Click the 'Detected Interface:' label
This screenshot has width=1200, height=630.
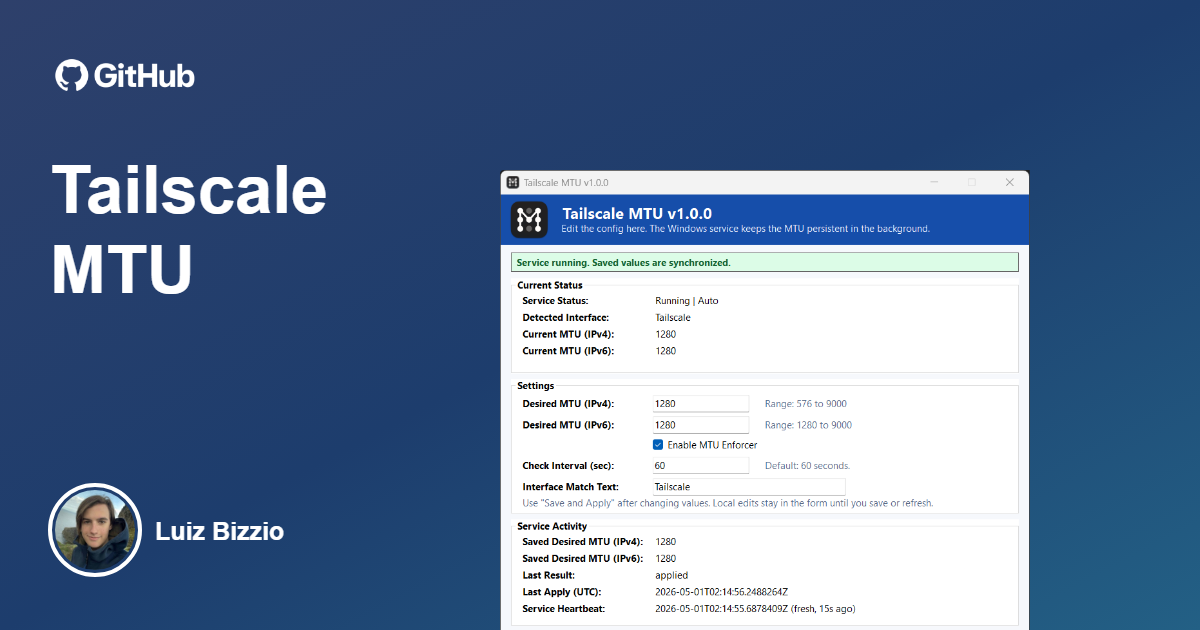pos(565,318)
